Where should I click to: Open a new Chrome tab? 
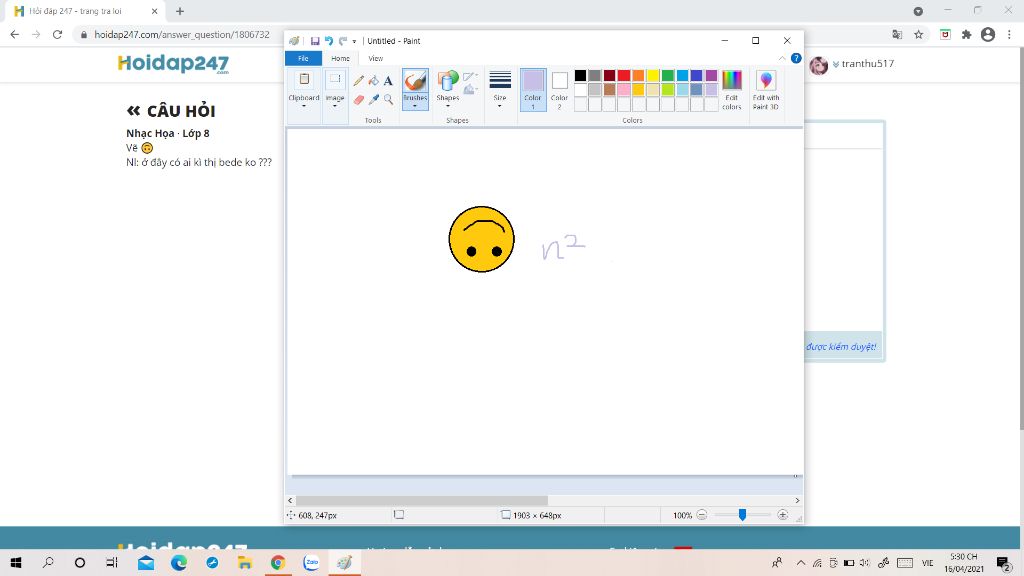tap(180, 11)
